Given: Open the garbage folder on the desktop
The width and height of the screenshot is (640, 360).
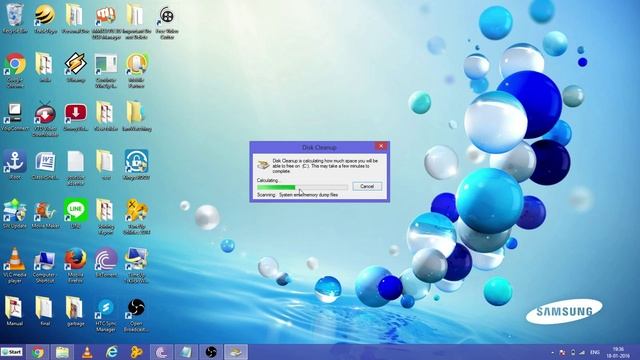Looking at the screenshot, I should click(76, 311).
